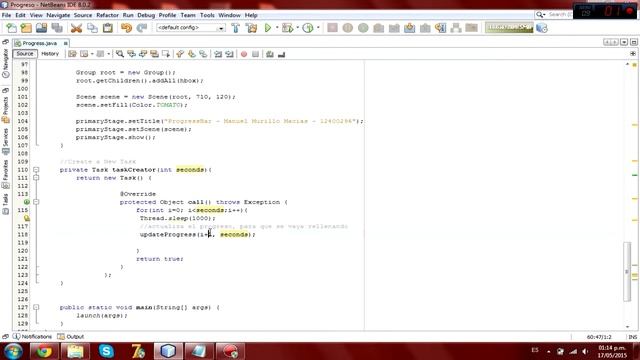Toggle Highlight Search editor icon
Image resolution: width=640 pixels, height=360 pixels.
154,54
